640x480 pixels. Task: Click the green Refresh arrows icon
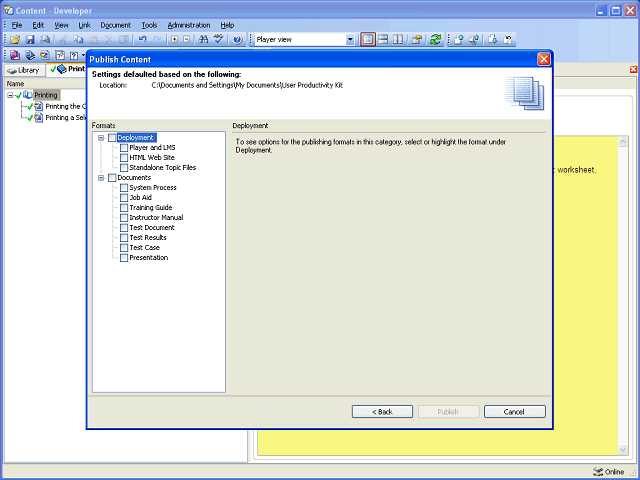point(436,40)
